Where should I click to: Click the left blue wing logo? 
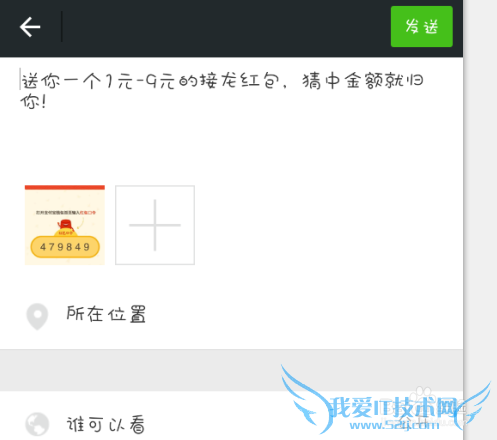(306, 398)
